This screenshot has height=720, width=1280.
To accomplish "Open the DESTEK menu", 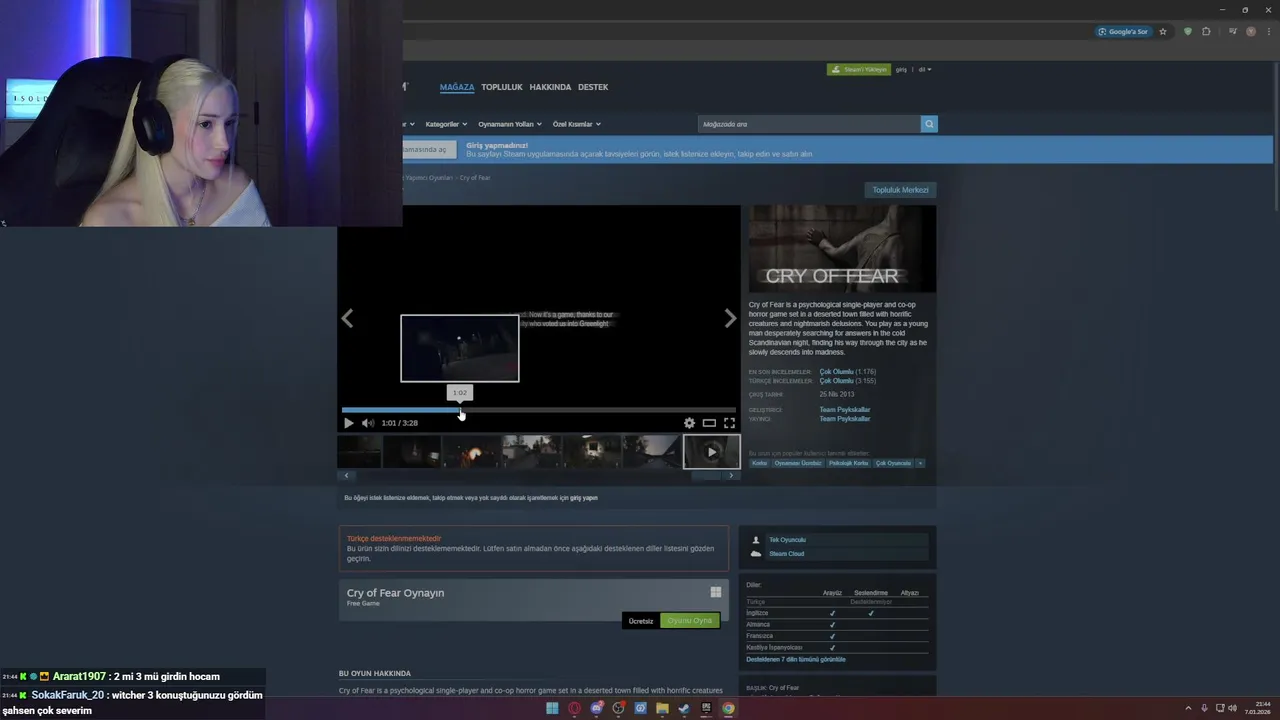I will tap(593, 87).
